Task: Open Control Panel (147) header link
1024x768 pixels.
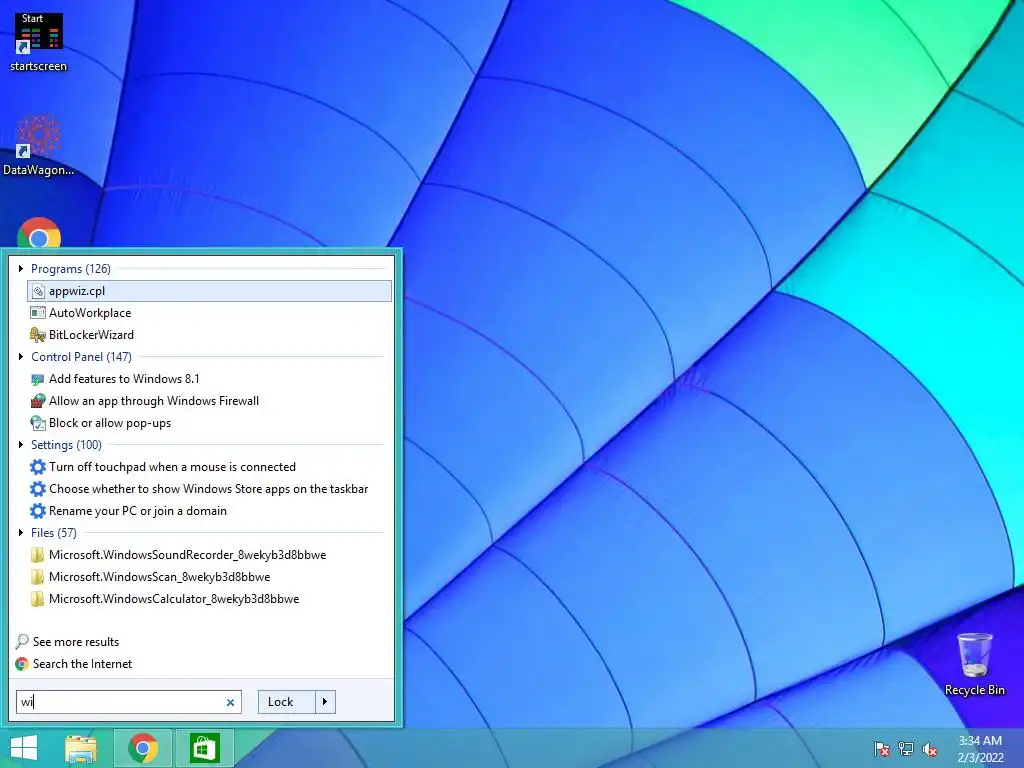Action: (81, 357)
